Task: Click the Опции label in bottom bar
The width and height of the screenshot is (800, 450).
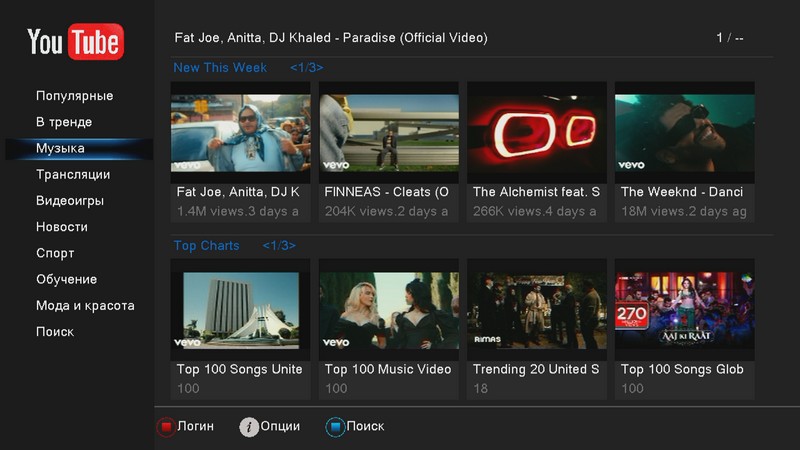Action: [280, 426]
